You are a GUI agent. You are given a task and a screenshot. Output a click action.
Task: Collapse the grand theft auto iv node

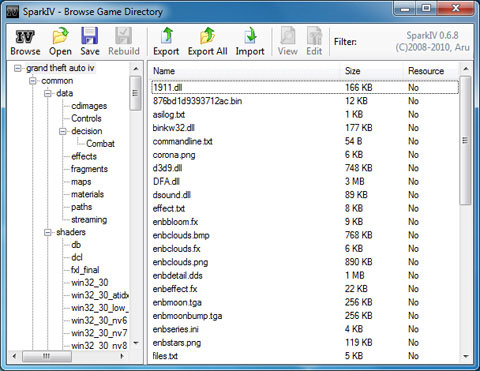pos(17,68)
